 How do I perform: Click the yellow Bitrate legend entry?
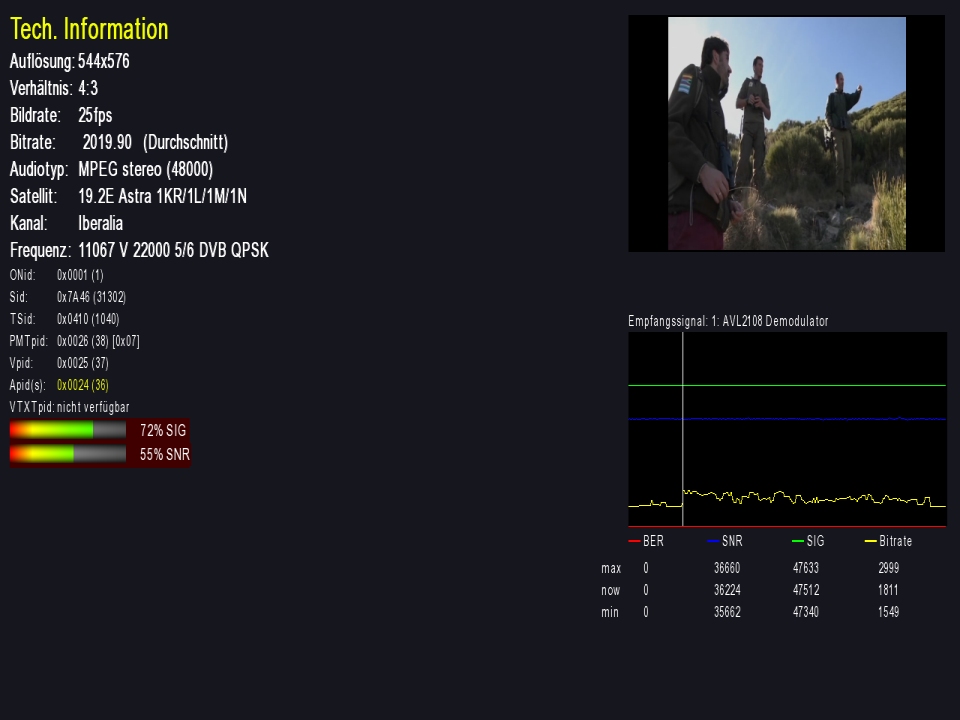click(x=888, y=541)
